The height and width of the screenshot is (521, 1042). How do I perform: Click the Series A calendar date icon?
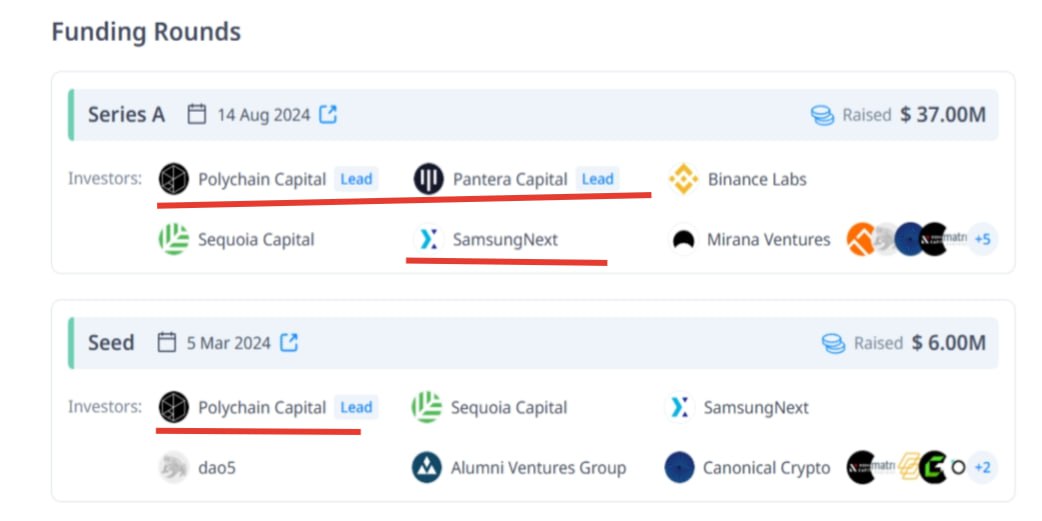tap(197, 114)
